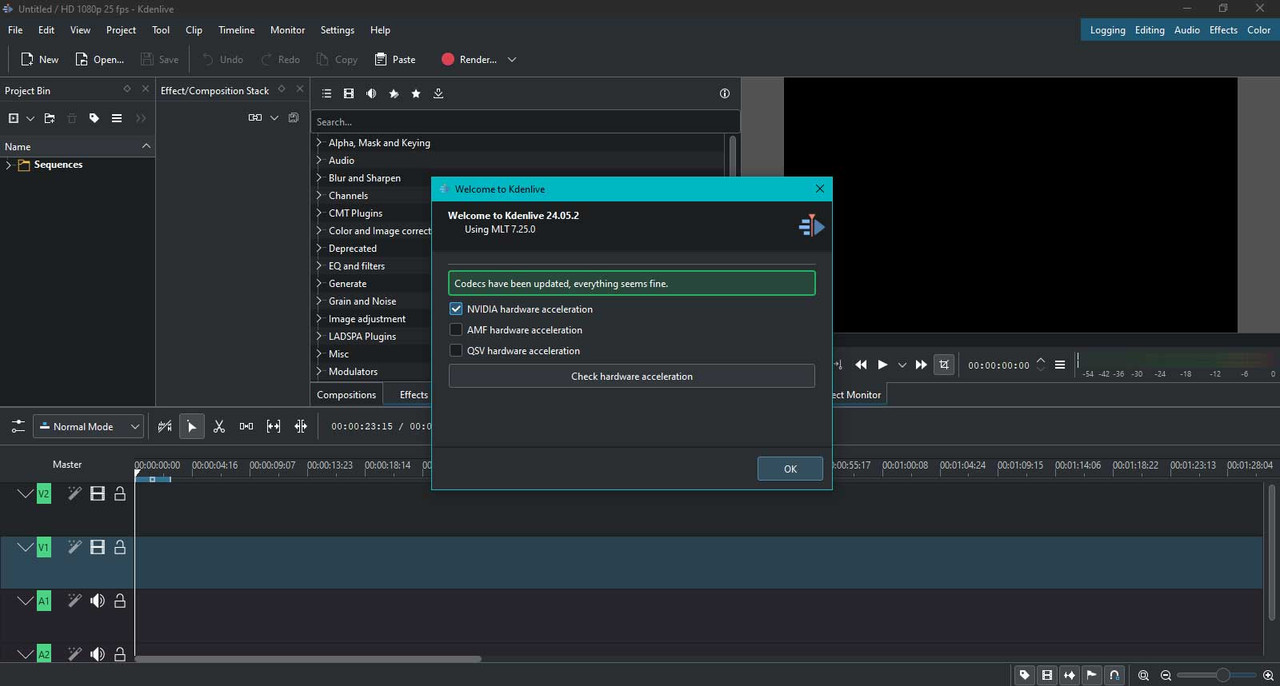Show audio effects filter (speaker icon)
1280x686 pixels.
click(x=371, y=93)
